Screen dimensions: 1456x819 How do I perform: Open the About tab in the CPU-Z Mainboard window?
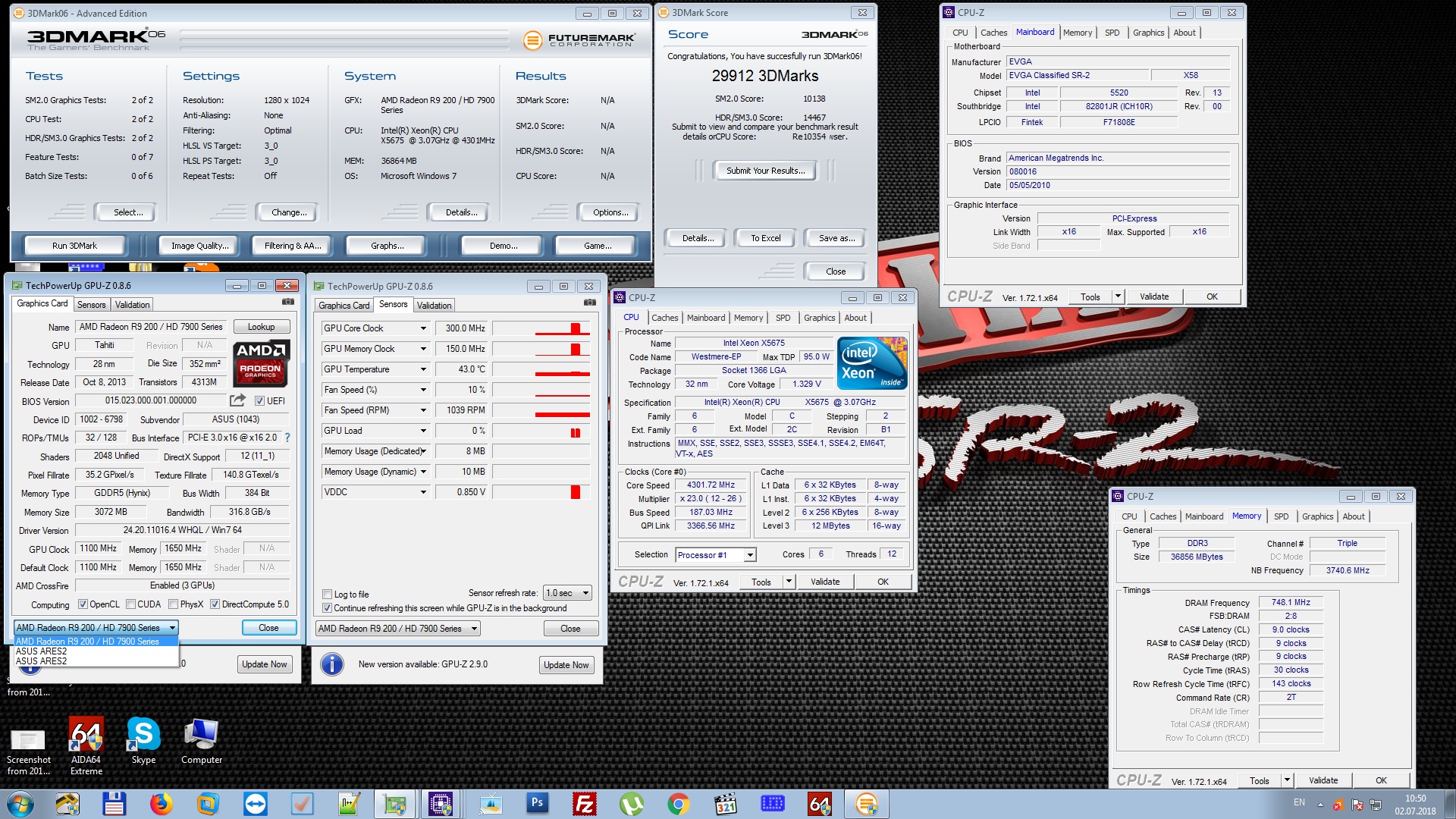click(1185, 33)
